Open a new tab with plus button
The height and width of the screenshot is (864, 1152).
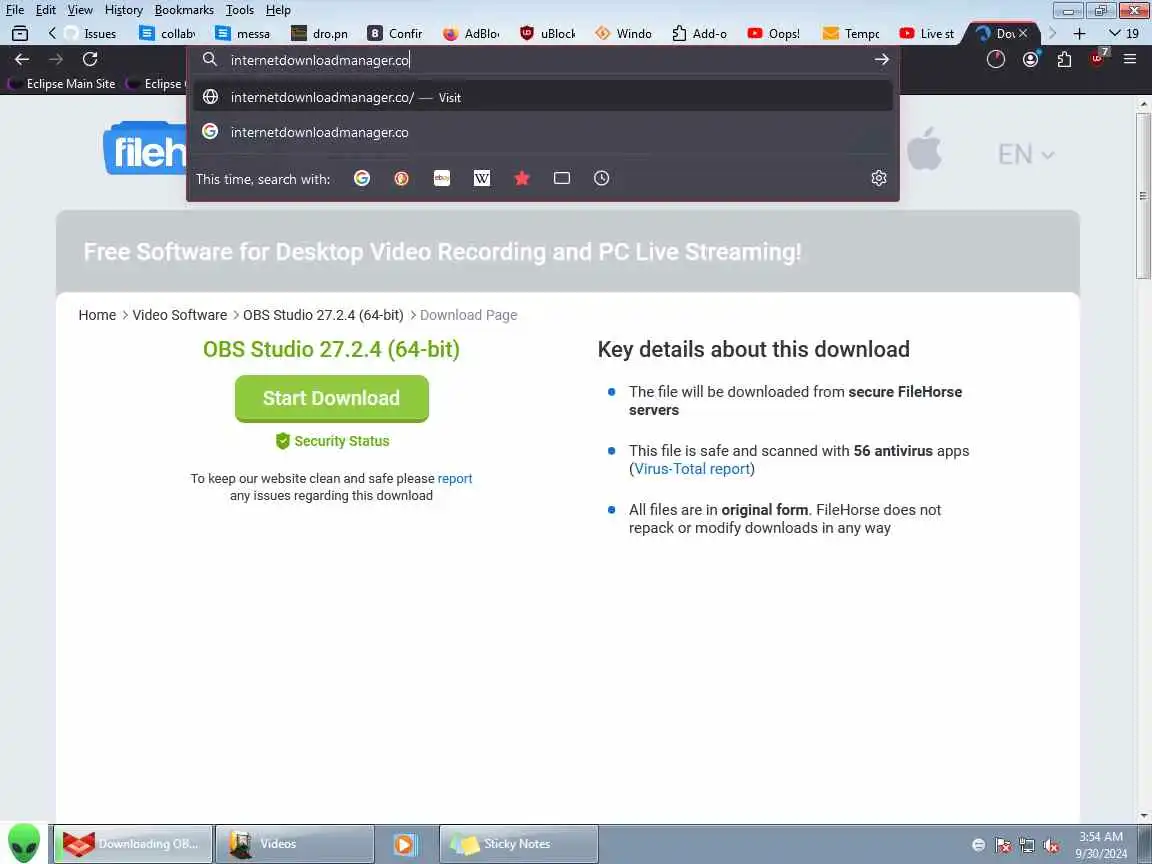[x=1079, y=33]
